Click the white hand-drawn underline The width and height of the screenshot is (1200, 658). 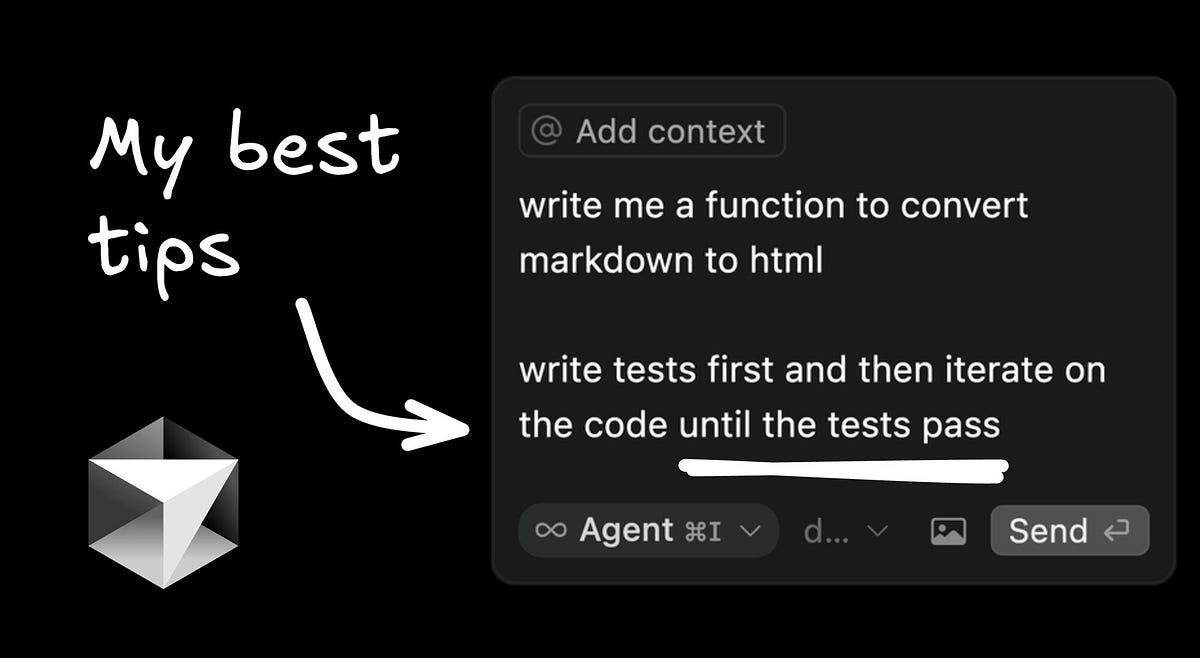click(842, 468)
